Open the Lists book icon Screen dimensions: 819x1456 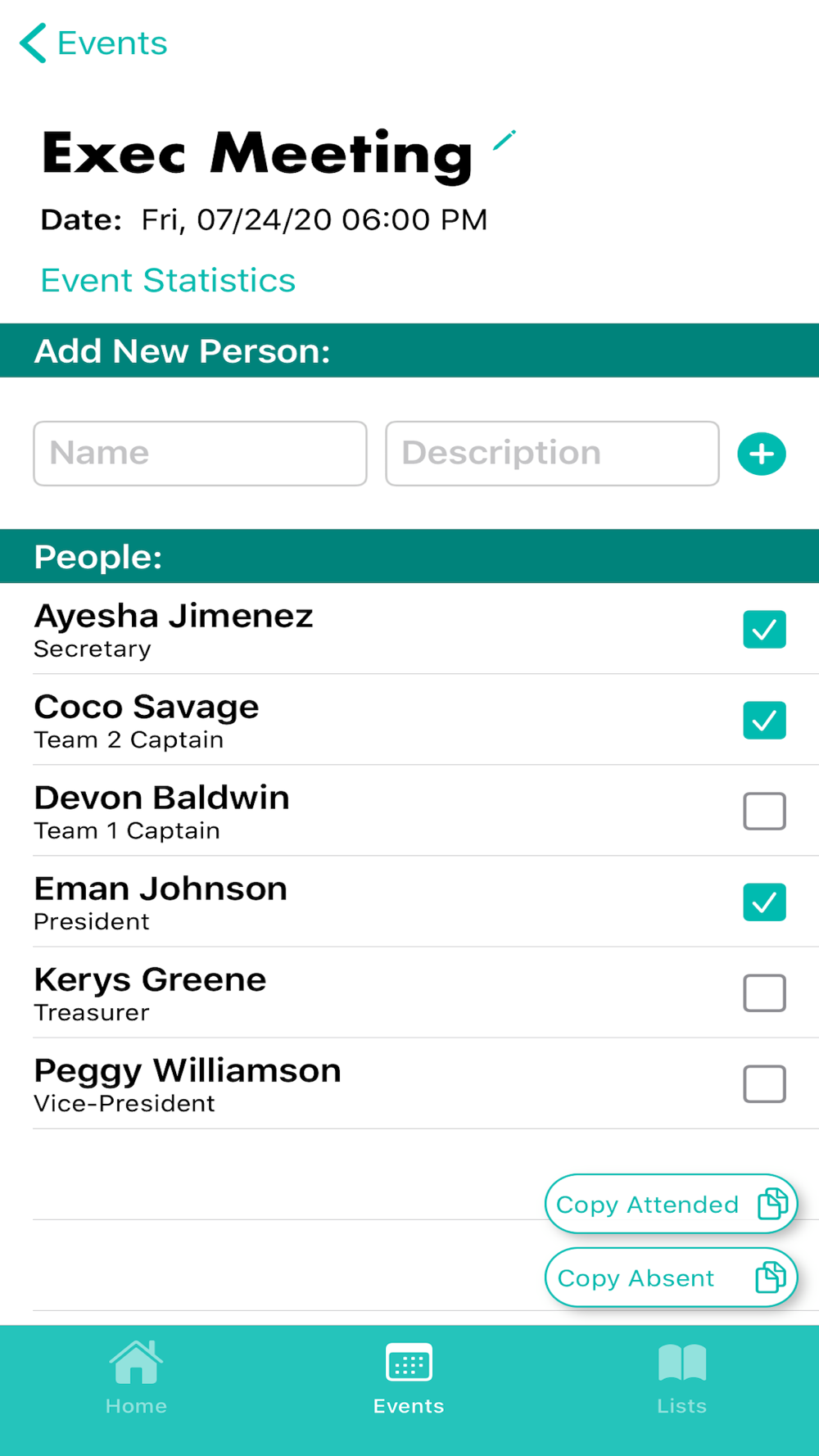[681, 1363]
